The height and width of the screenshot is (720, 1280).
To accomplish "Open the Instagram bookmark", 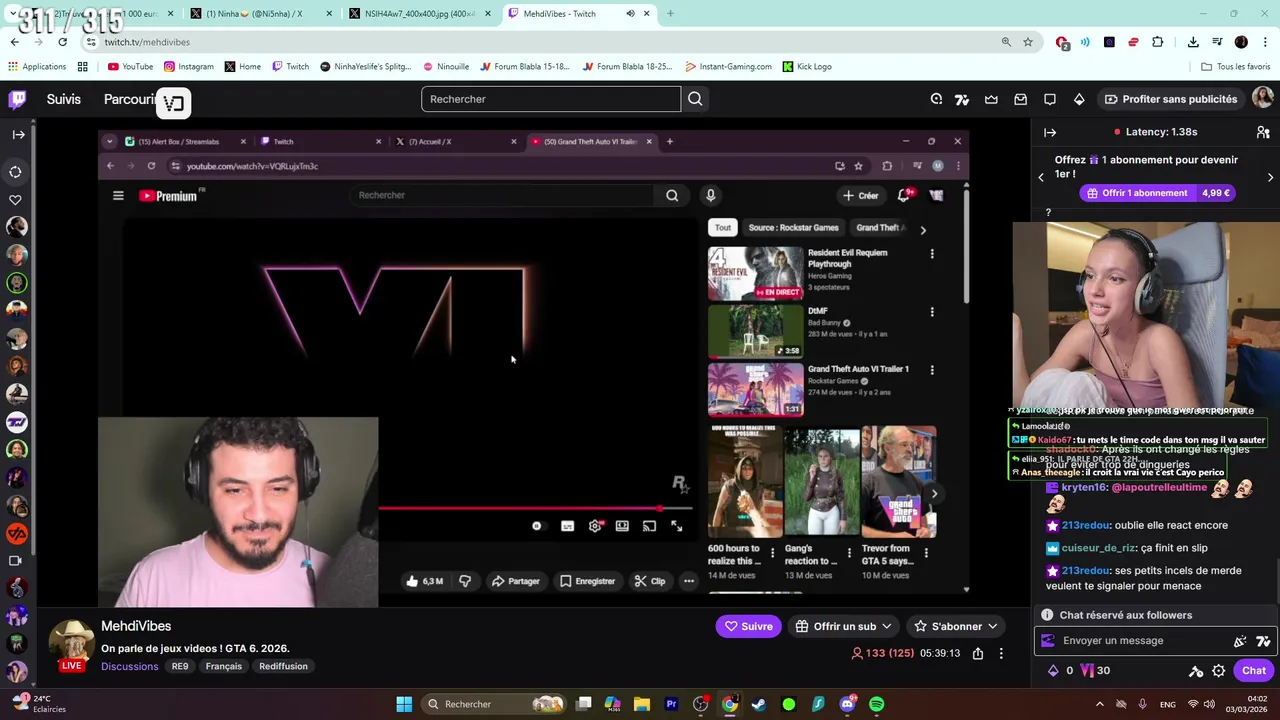I will pyautogui.click(x=189, y=67).
